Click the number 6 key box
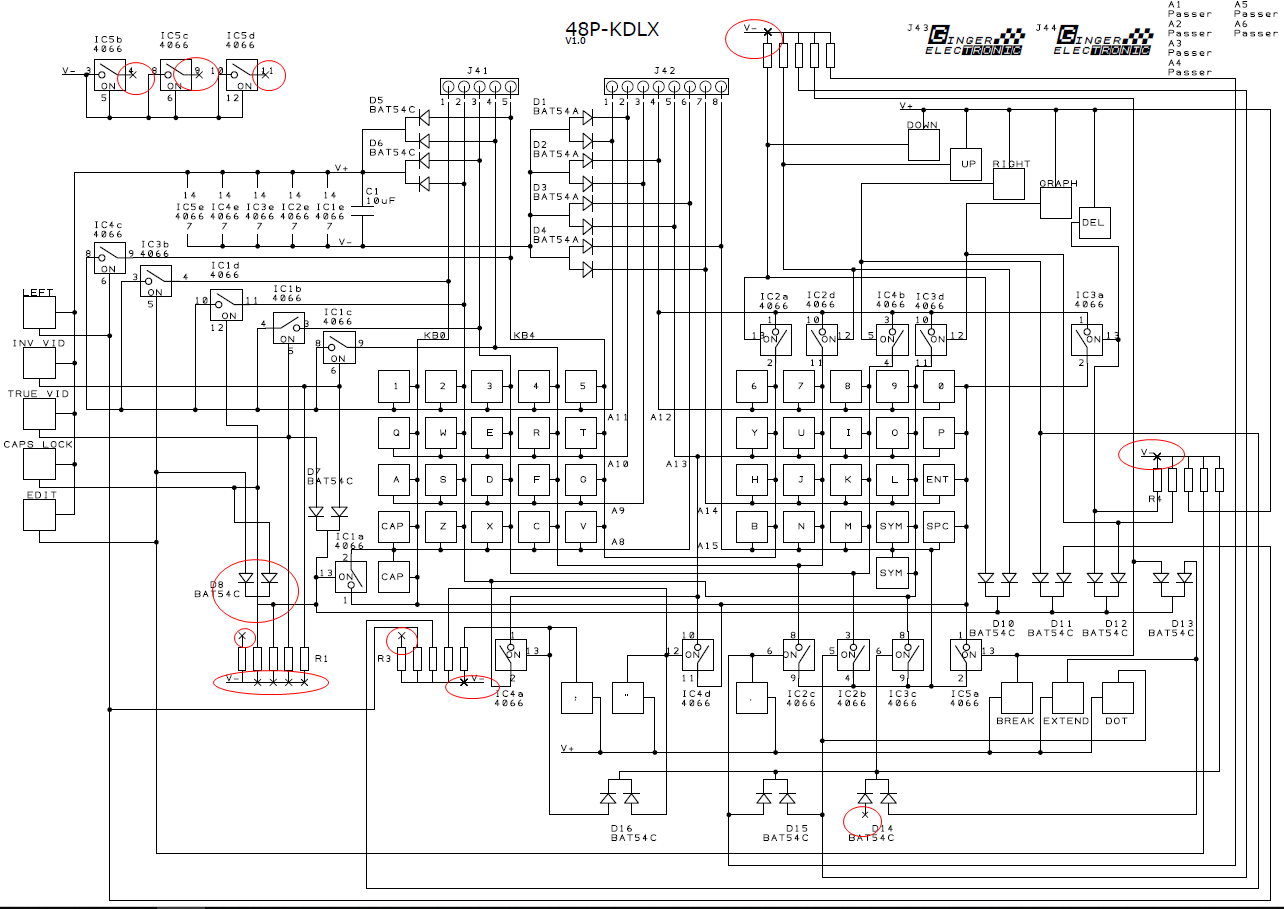The width and height of the screenshot is (1284, 909). click(x=753, y=386)
